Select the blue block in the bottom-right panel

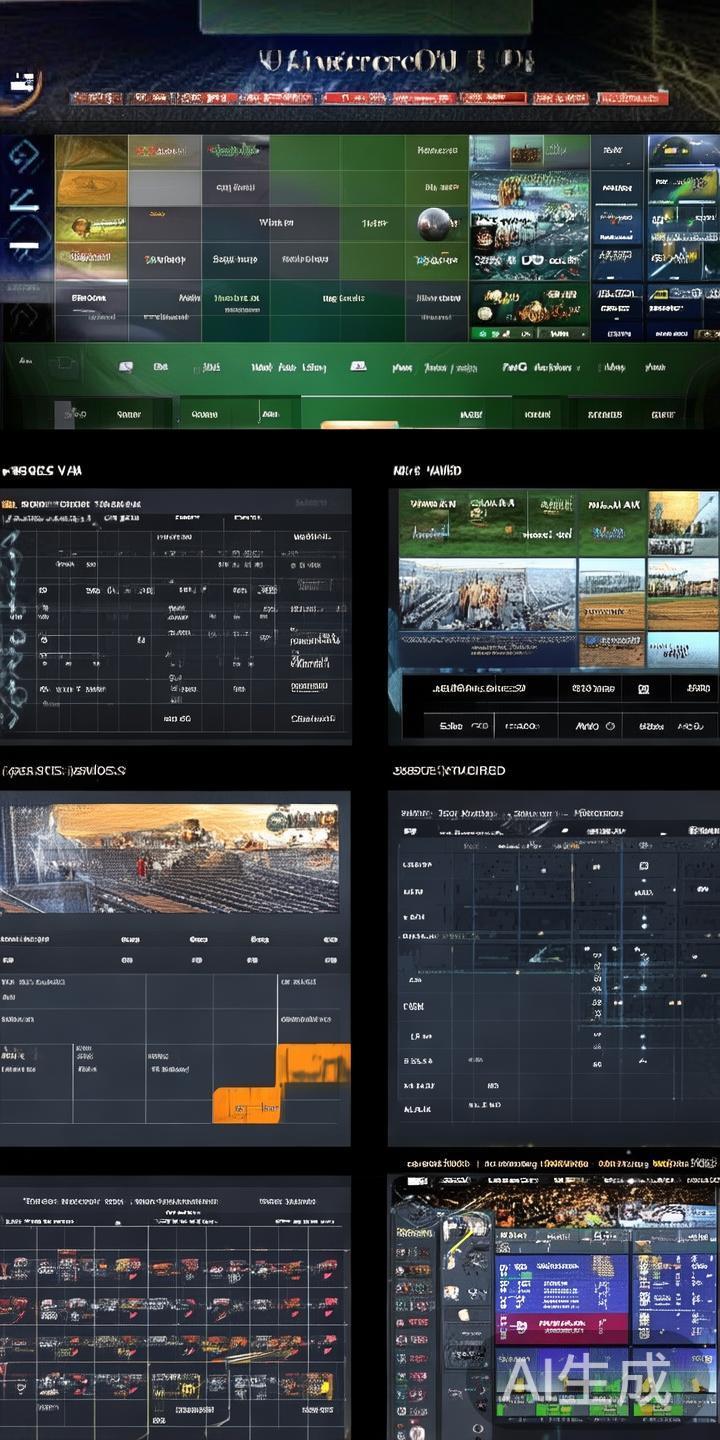pyautogui.click(x=561, y=1283)
